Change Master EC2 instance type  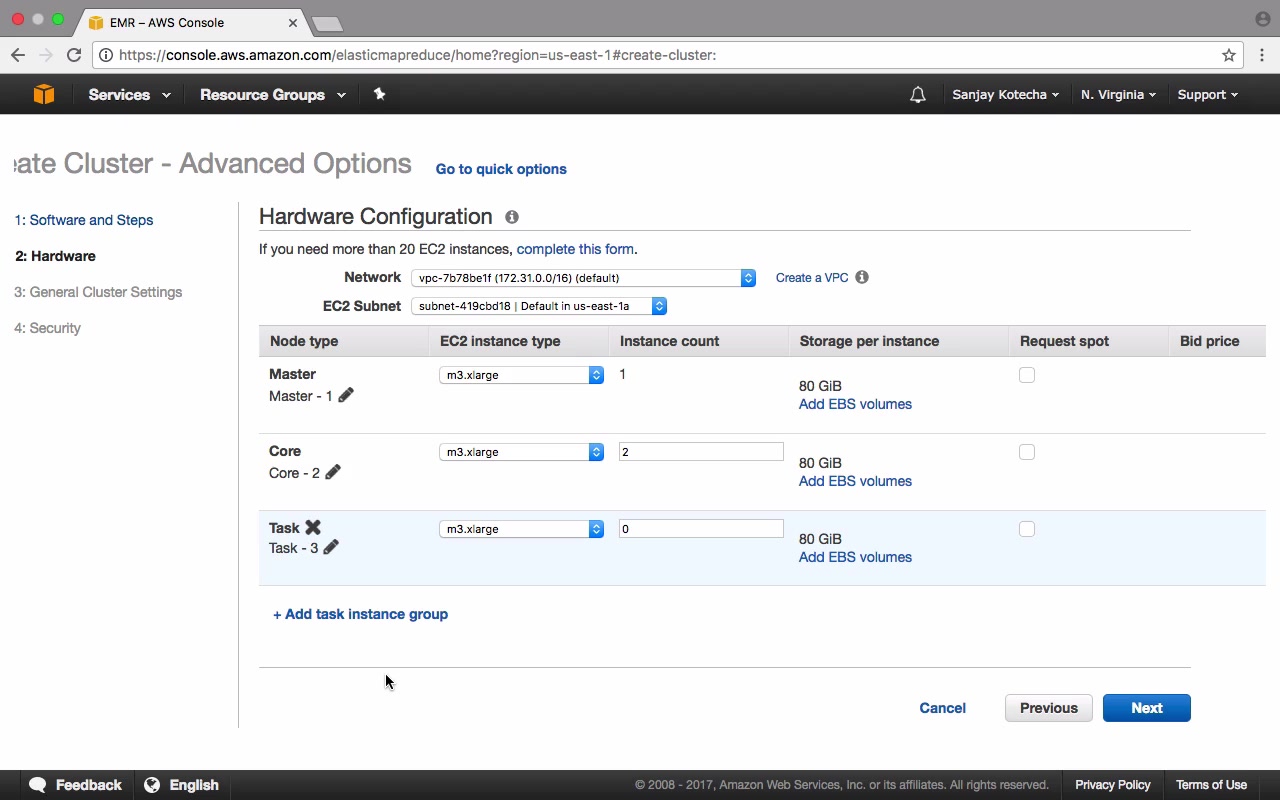click(x=521, y=375)
